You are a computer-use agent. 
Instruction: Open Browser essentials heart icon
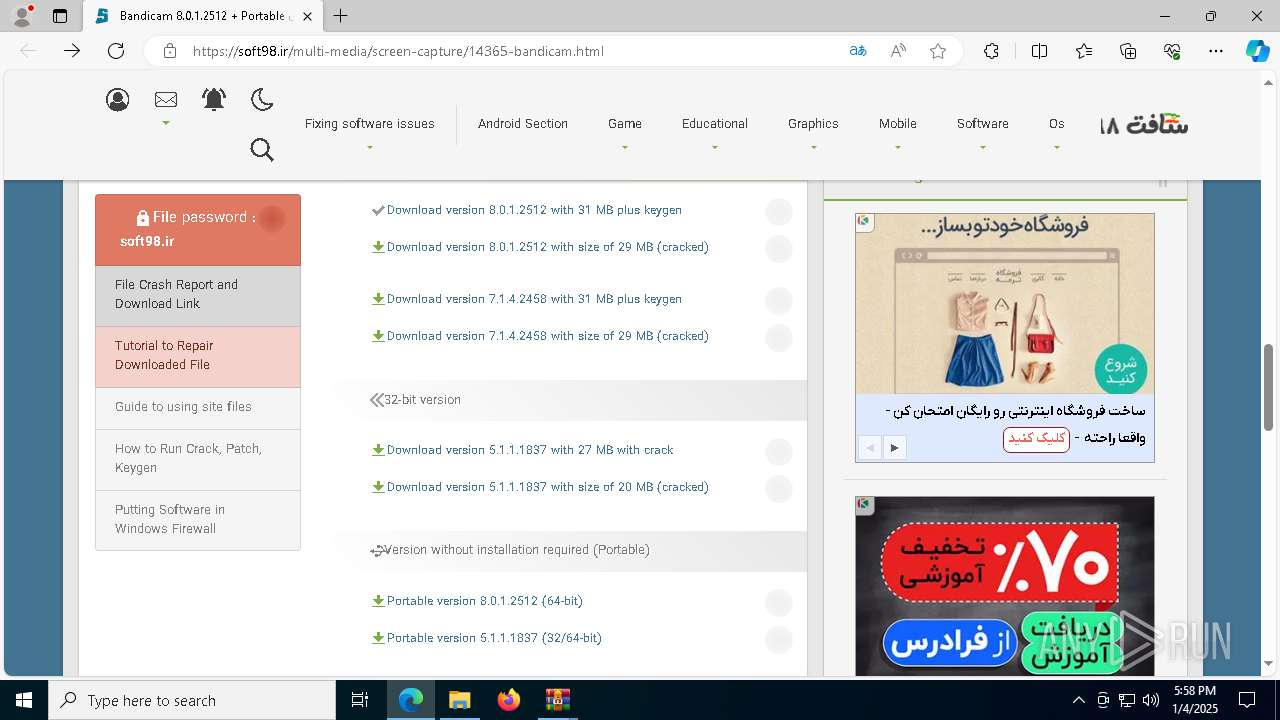tap(1172, 51)
